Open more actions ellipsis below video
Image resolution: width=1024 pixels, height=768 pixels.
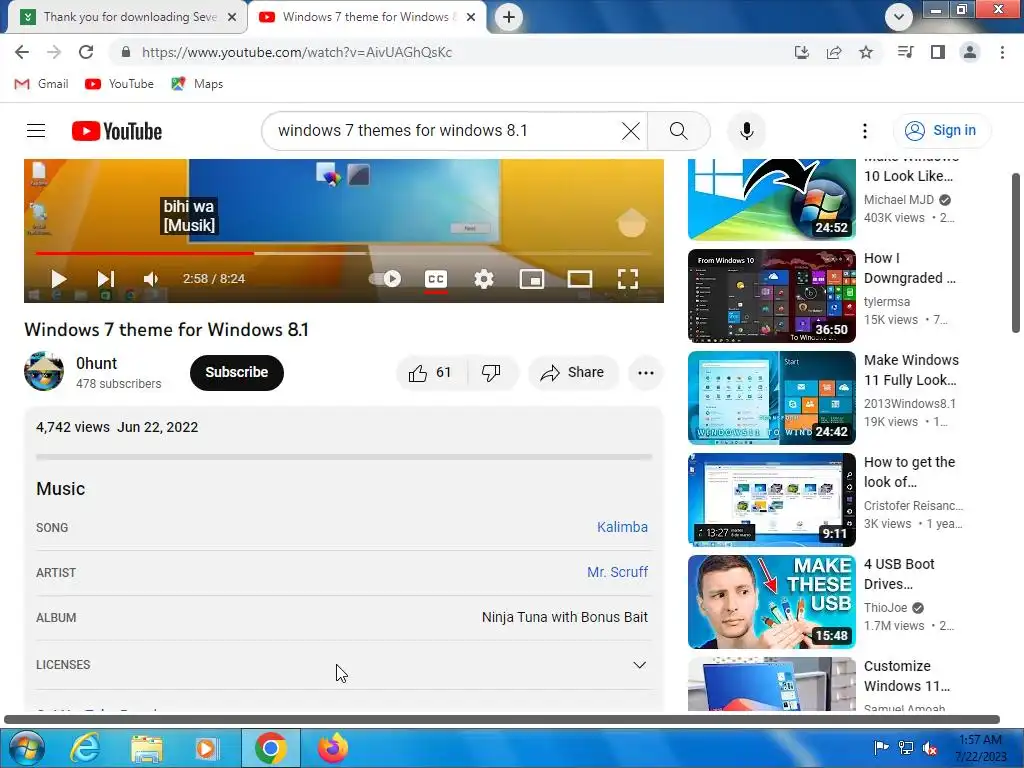[645, 373]
